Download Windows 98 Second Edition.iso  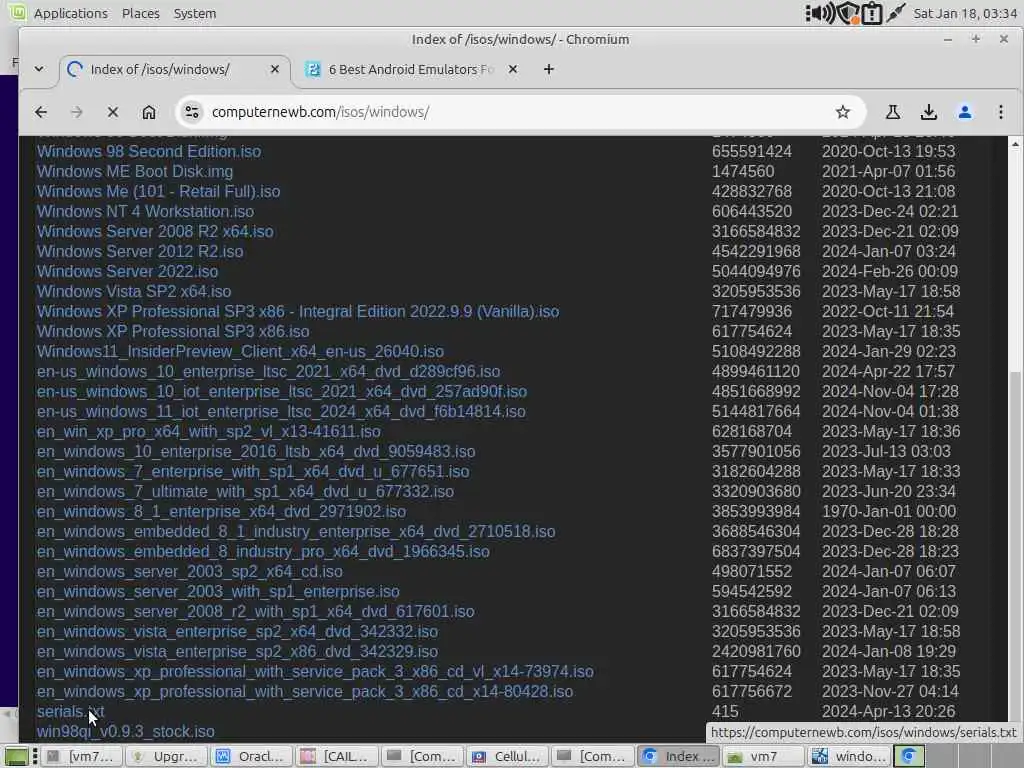pos(149,152)
